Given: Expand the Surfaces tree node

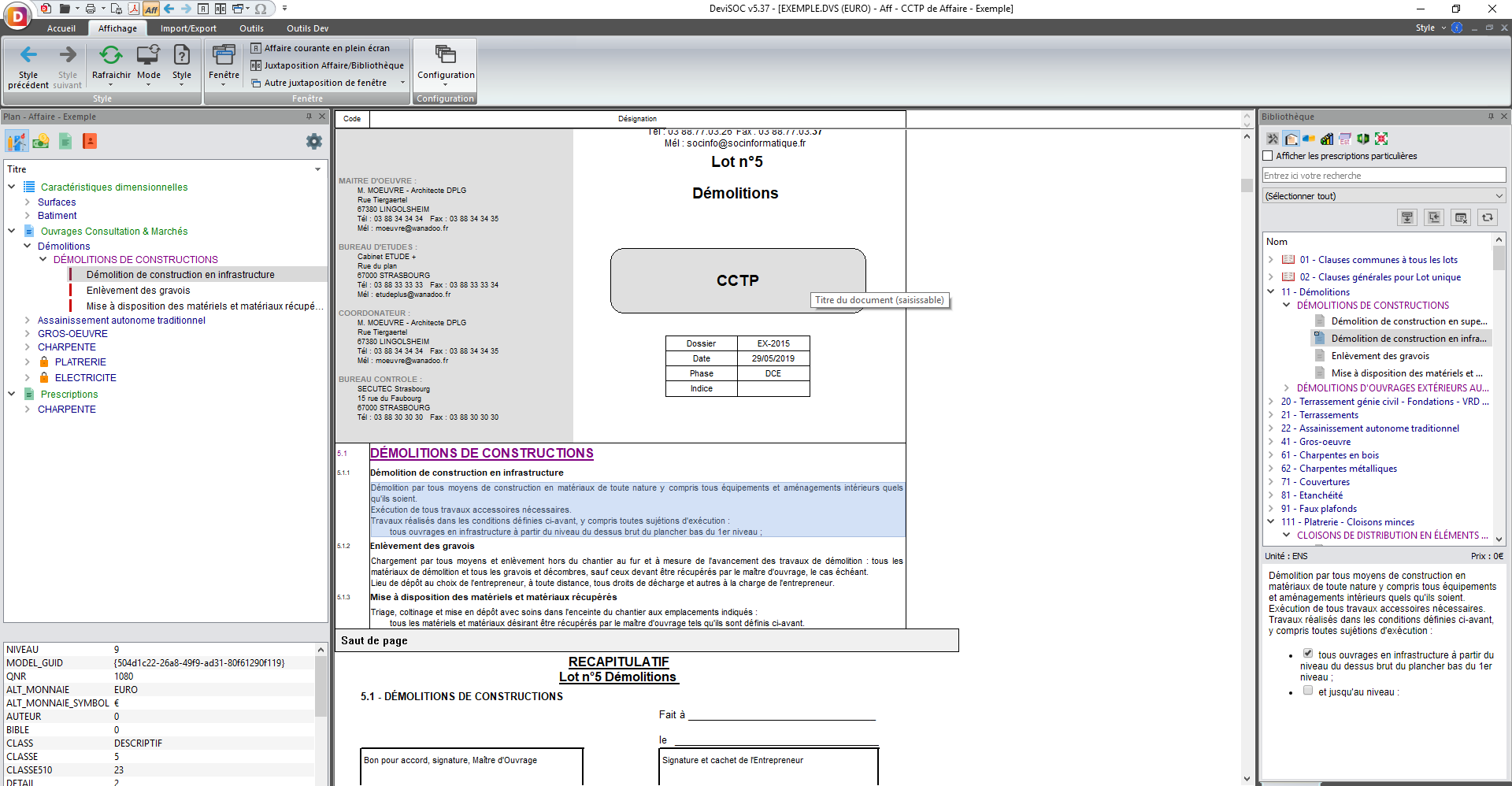Looking at the screenshot, I should click(x=28, y=202).
